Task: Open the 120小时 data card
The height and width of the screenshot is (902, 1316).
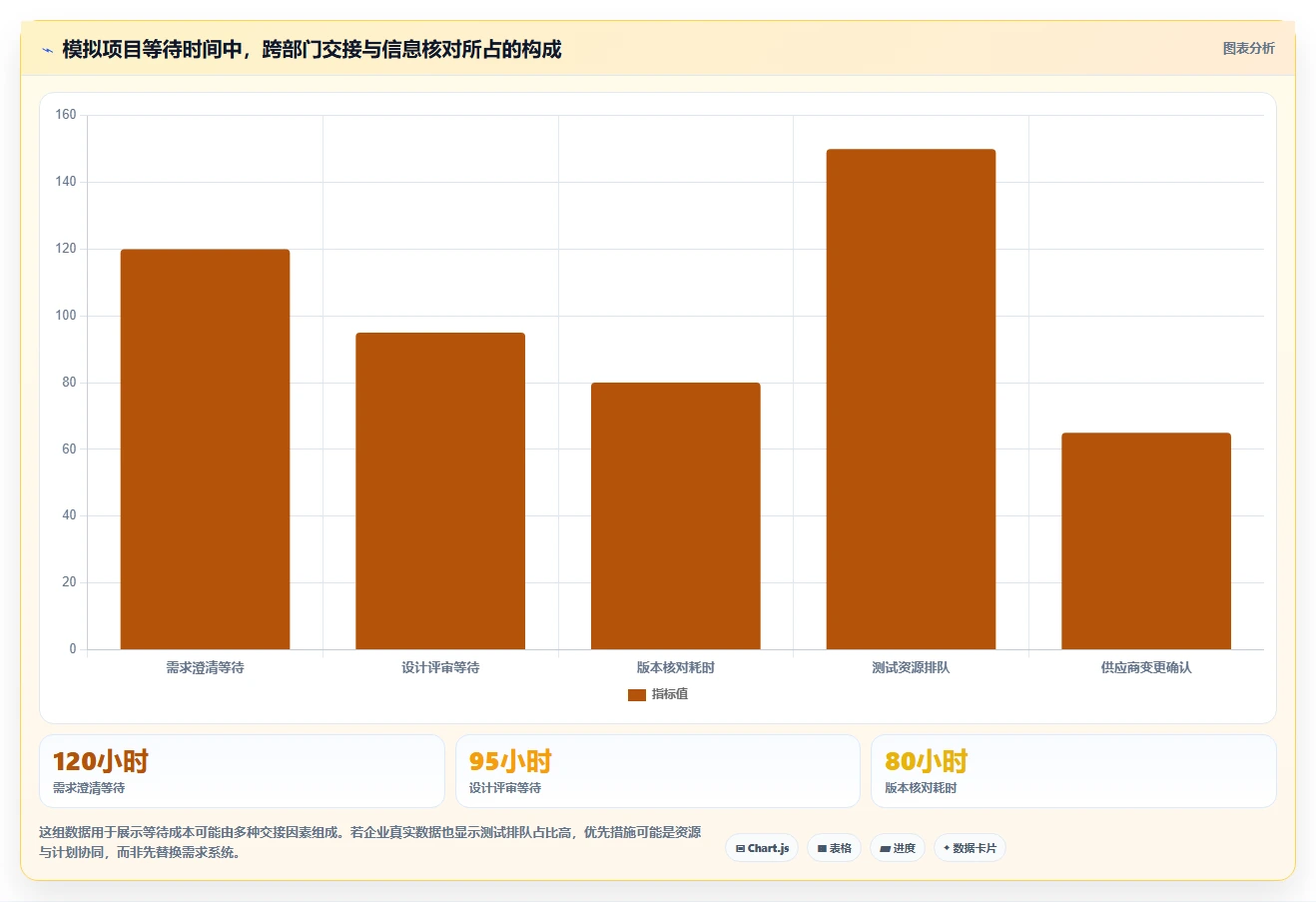Action: pos(242,771)
